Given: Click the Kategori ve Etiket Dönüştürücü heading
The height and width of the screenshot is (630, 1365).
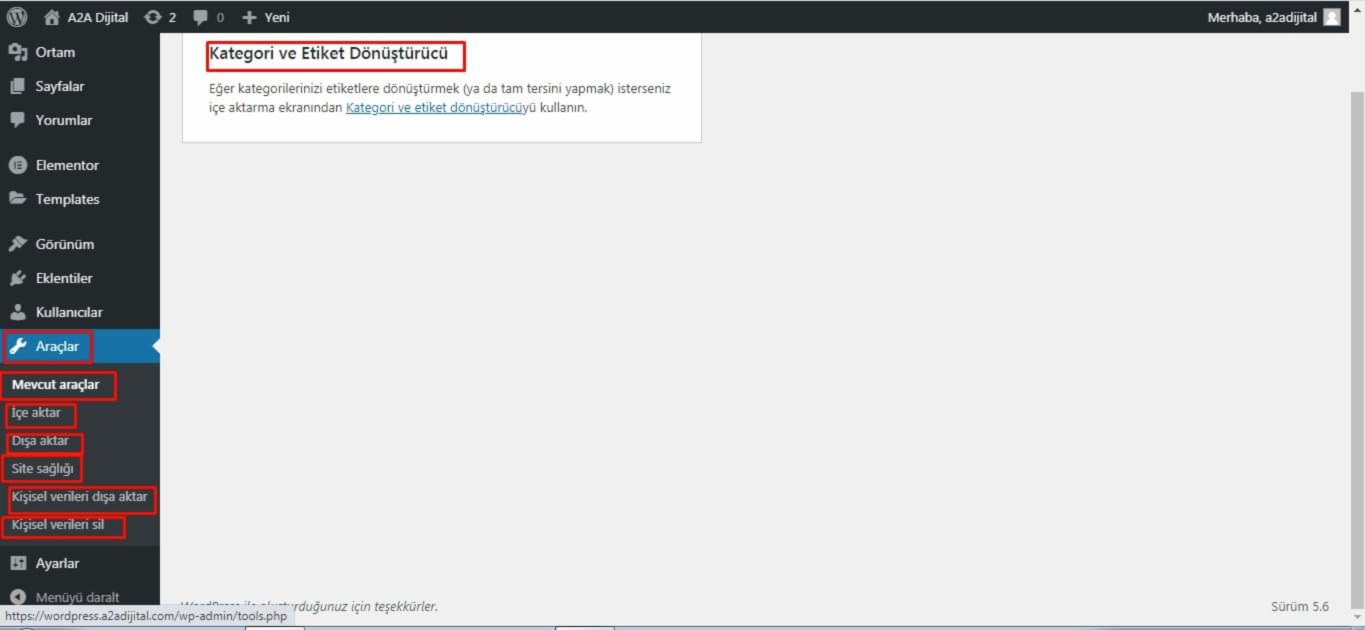Looking at the screenshot, I should click(x=329, y=54).
